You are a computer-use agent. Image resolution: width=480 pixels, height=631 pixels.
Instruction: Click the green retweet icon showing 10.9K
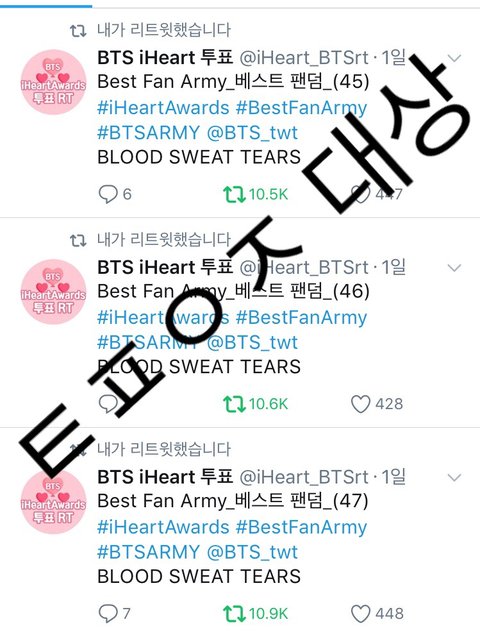pos(234,614)
